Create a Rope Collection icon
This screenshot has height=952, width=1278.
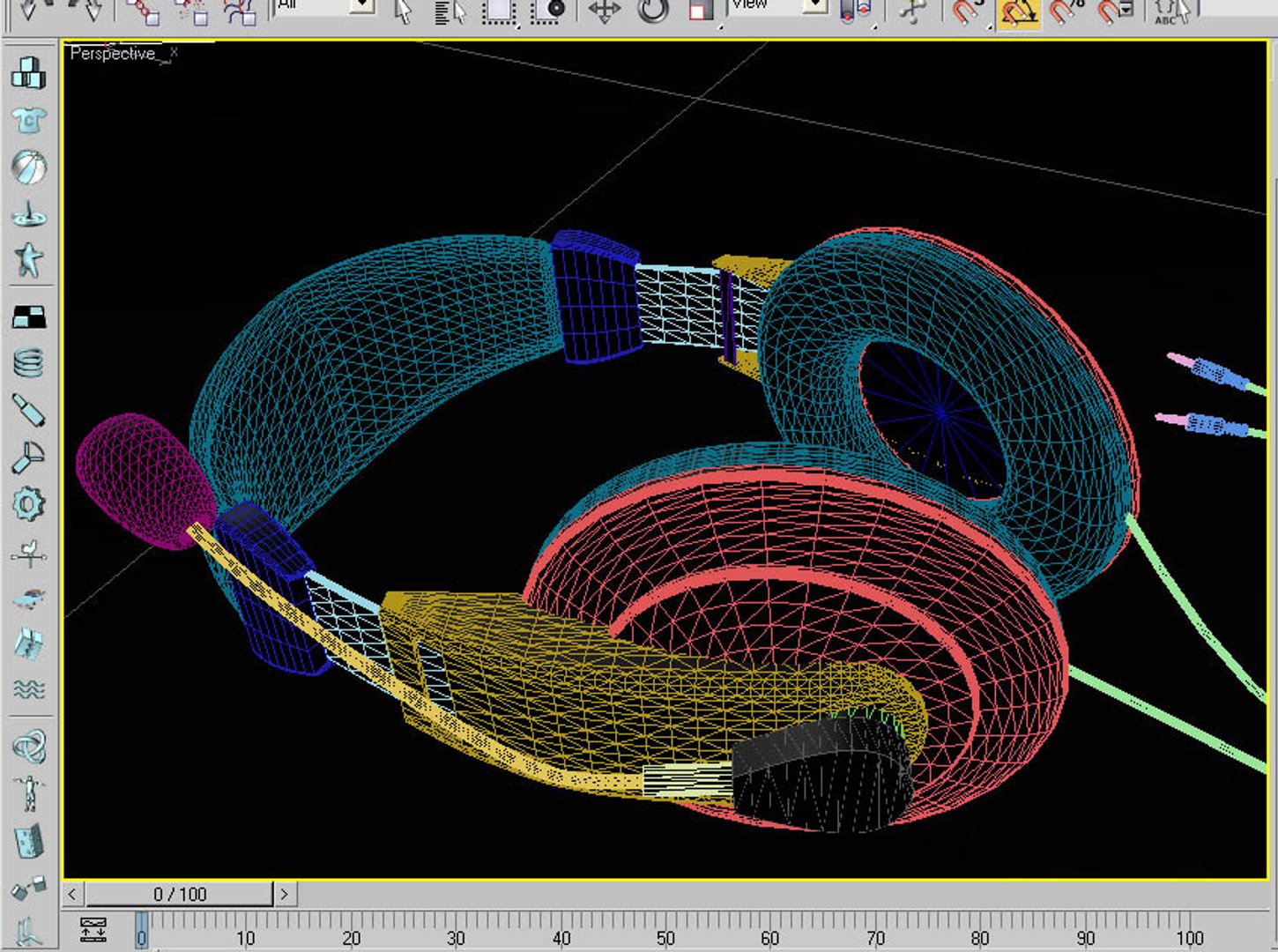(28, 213)
